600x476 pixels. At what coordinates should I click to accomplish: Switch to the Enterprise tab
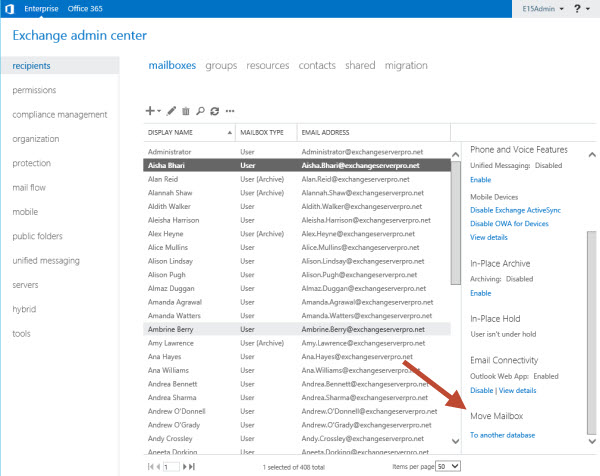click(x=41, y=8)
